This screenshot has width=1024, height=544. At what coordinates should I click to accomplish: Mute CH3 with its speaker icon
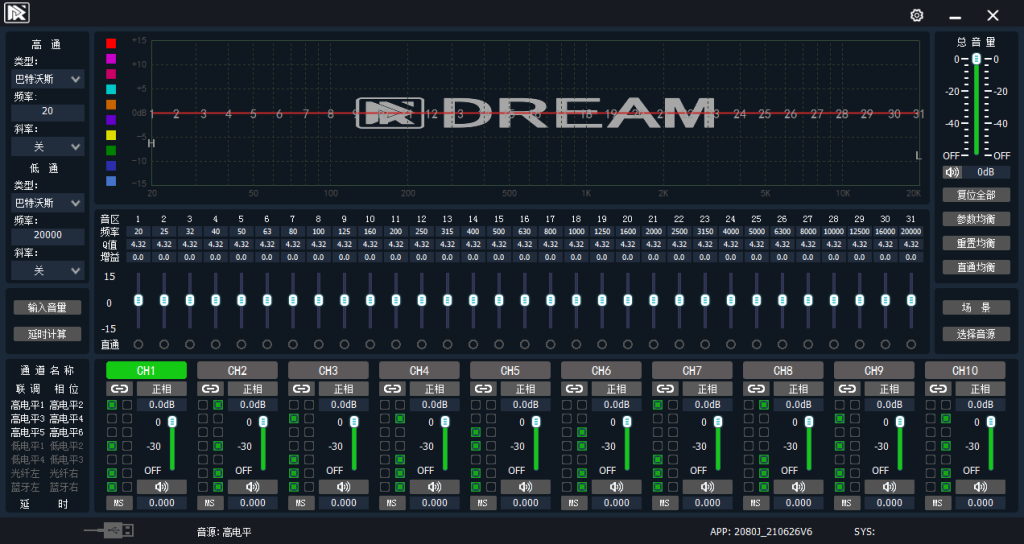(344, 487)
